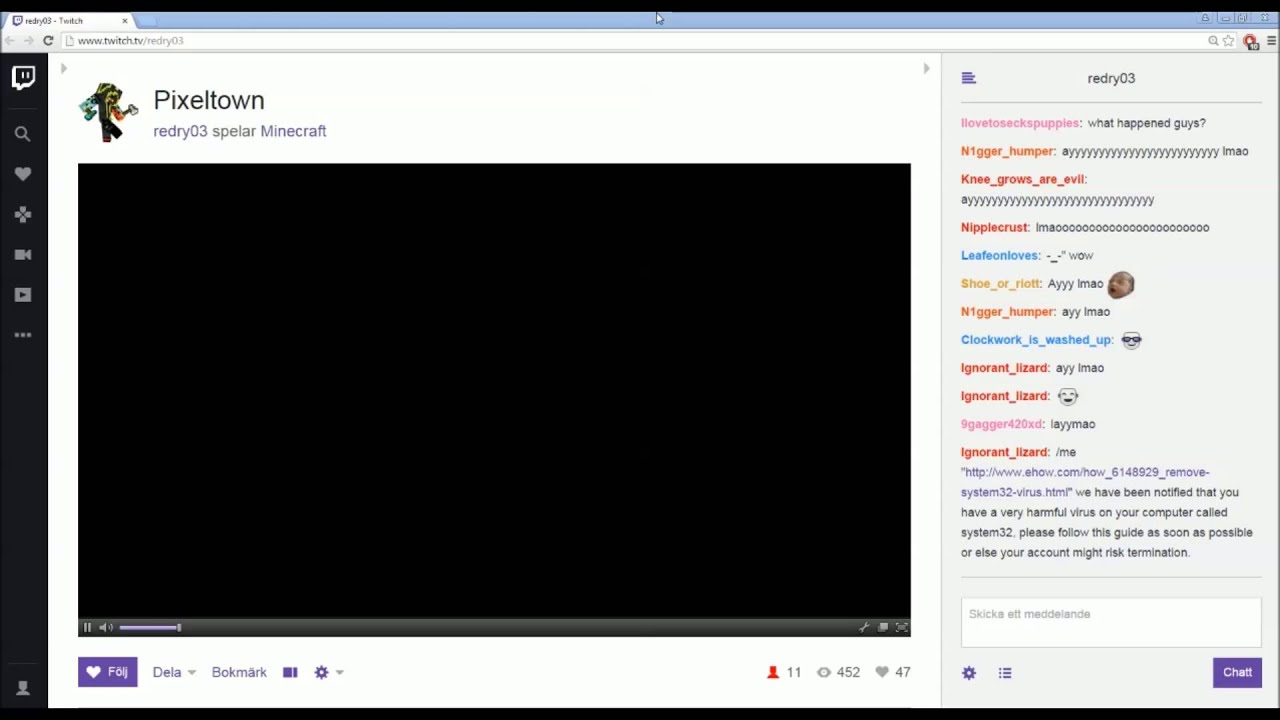Screen dimensions: 1280x720
Task: Pause the video stream
Action: (x=87, y=627)
